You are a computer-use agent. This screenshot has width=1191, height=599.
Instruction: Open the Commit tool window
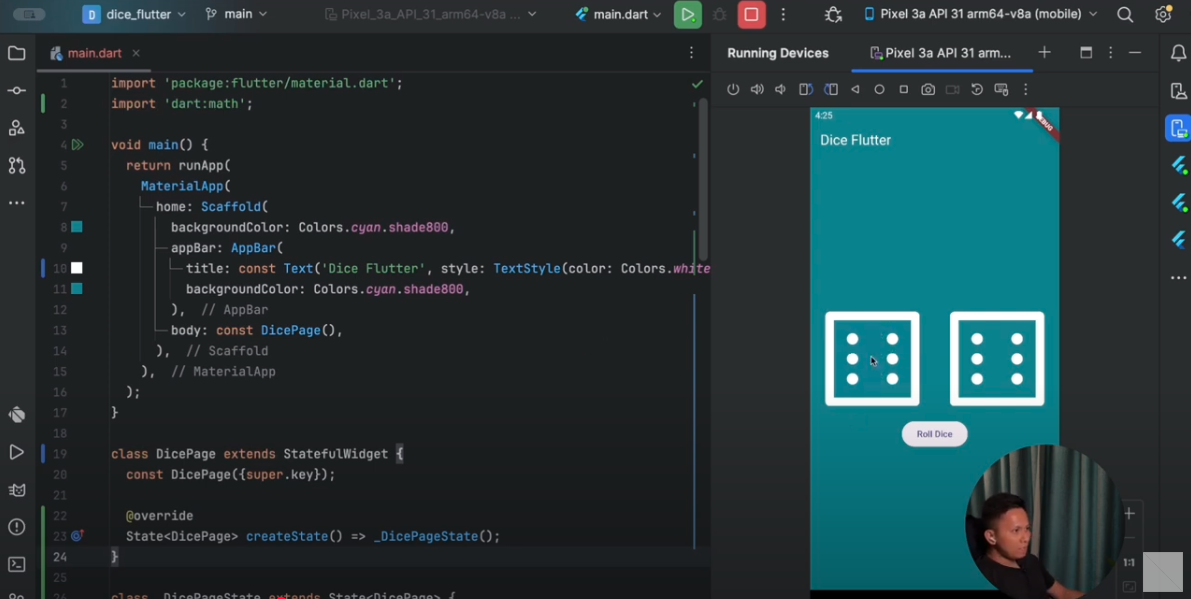tap(16, 90)
